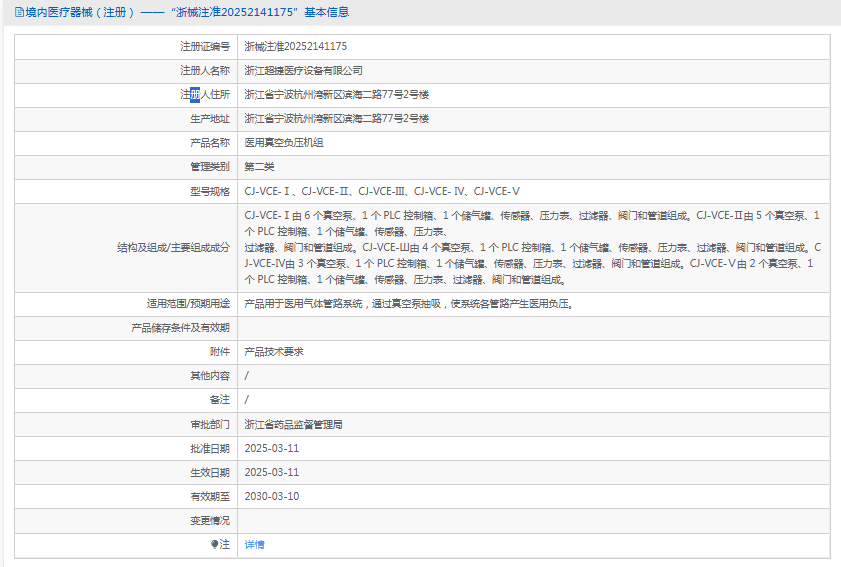
Task: Click model spec value CJ-VCE-Ⅰ、CJ-VCE-Ⅱ list
Action: coord(382,192)
